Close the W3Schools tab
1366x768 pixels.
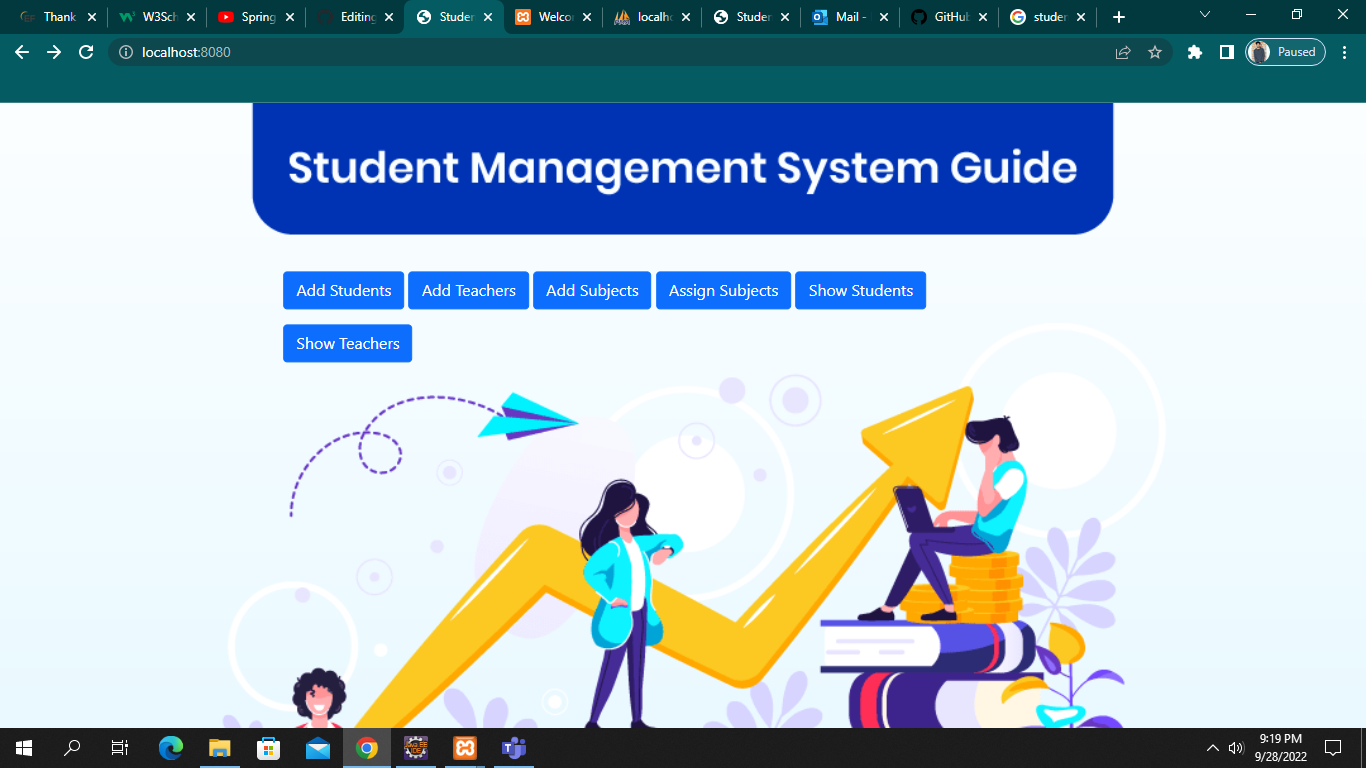(x=191, y=17)
